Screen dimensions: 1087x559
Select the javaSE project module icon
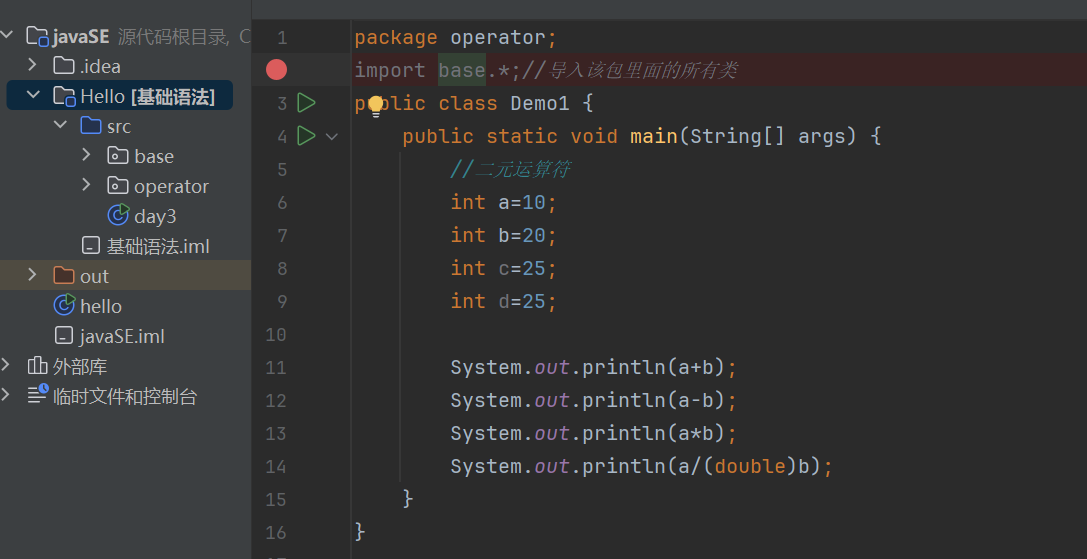(x=37, y=36)
